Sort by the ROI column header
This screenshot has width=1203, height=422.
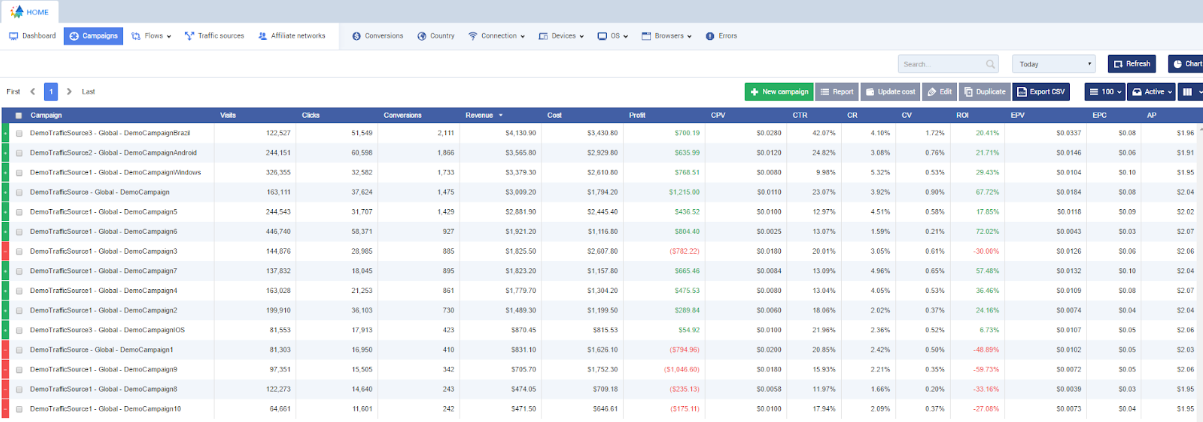click(963, 116)
